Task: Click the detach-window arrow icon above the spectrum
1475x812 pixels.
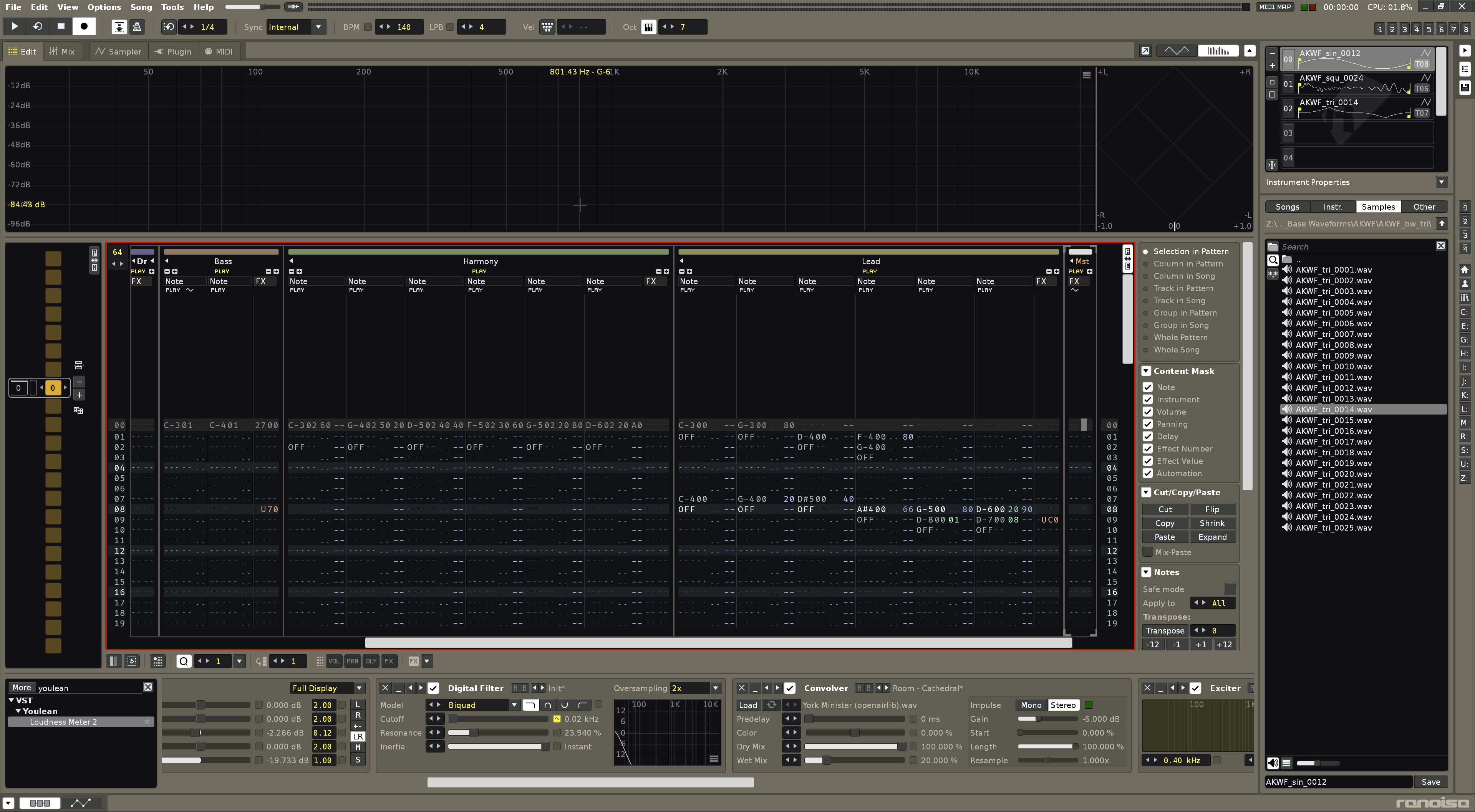Action: (x=1145, y=51)
